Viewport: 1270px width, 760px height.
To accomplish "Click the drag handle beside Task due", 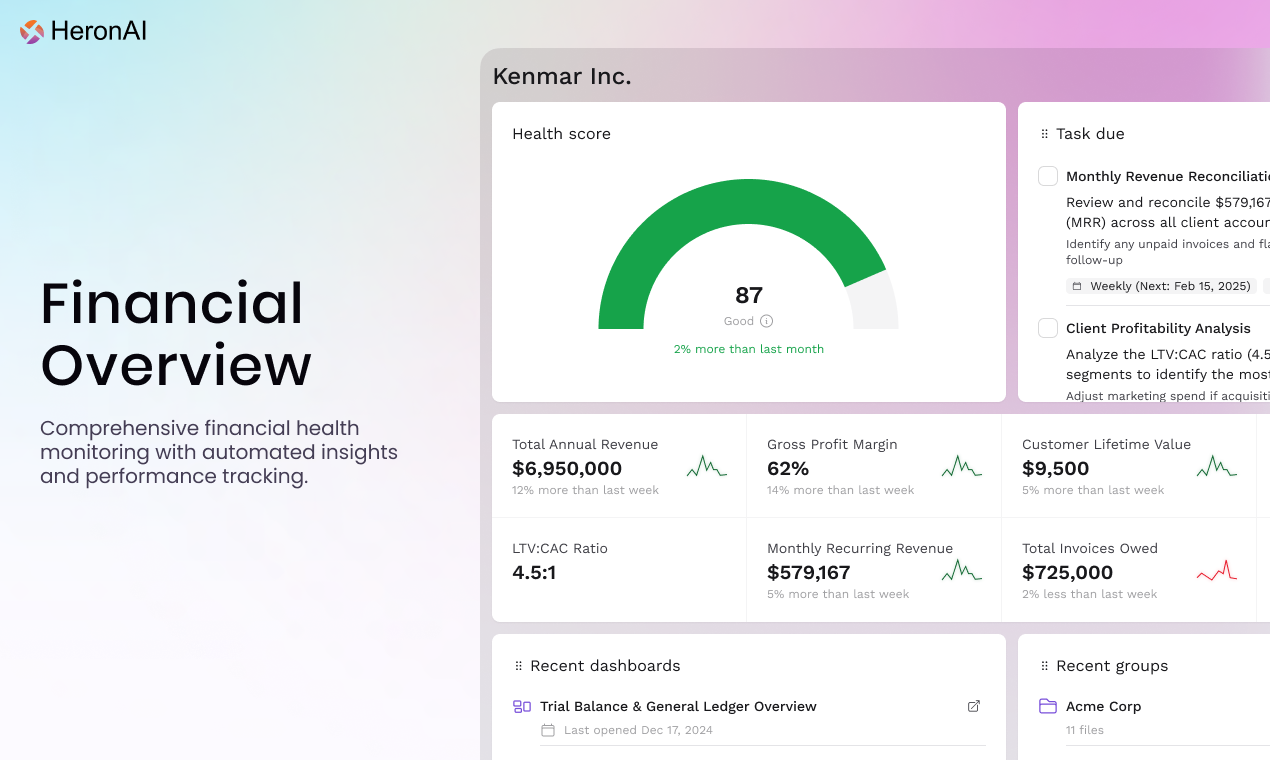I will [x=1044, y=134].
